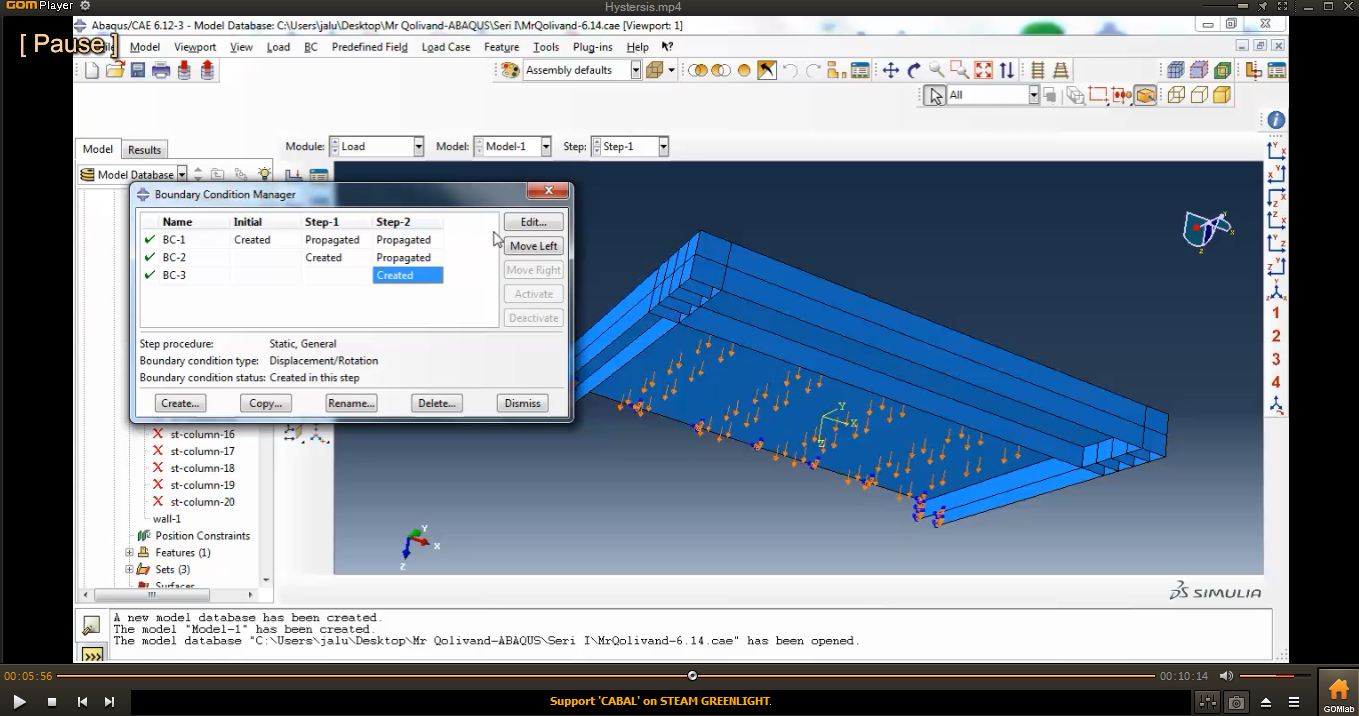Enable wireframe render style
This screenshot has height=716, width=1359.
[x=1176, y=95]
